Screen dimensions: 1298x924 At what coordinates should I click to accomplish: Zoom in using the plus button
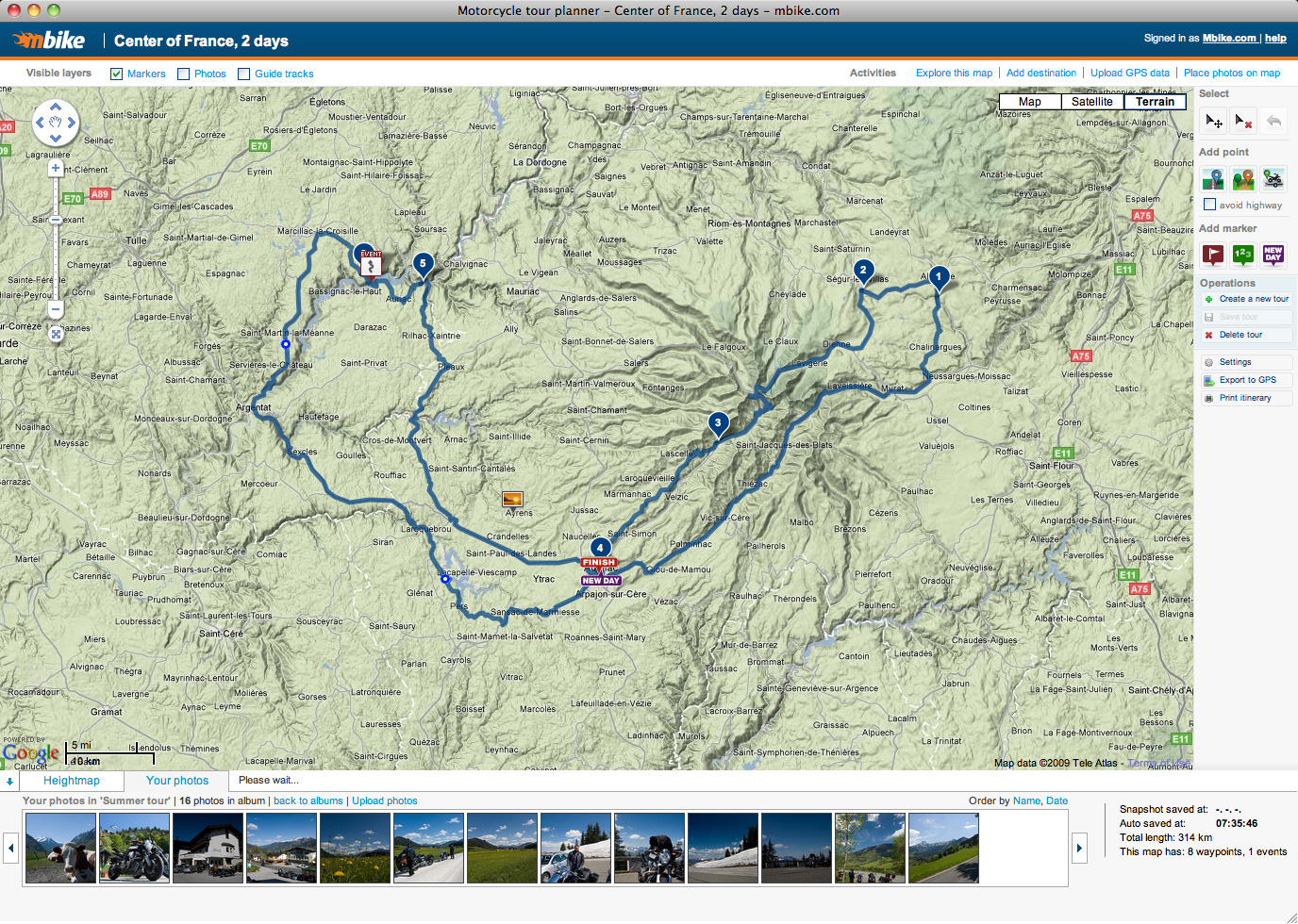(56, 168)
